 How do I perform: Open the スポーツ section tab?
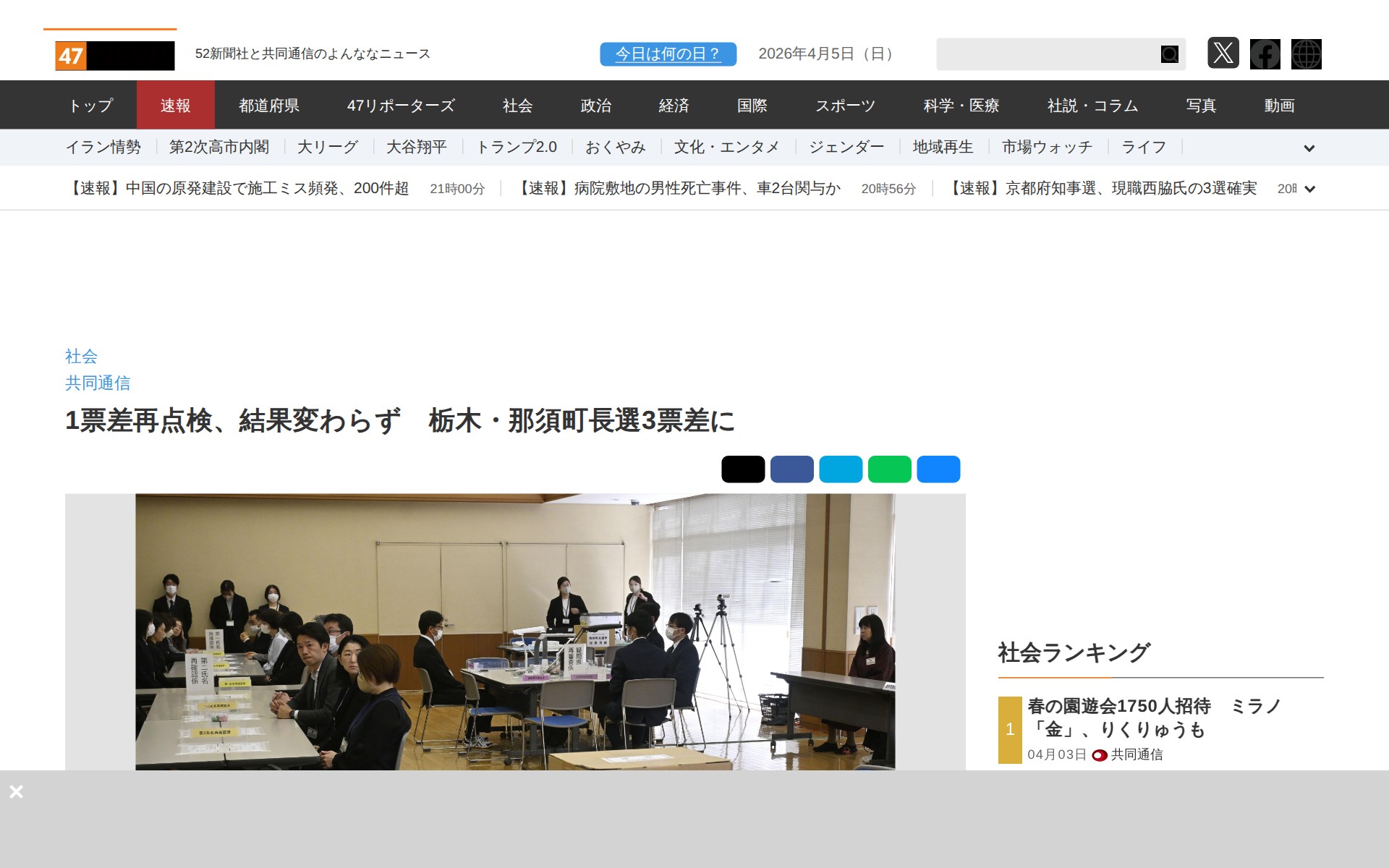pos(845,106)
